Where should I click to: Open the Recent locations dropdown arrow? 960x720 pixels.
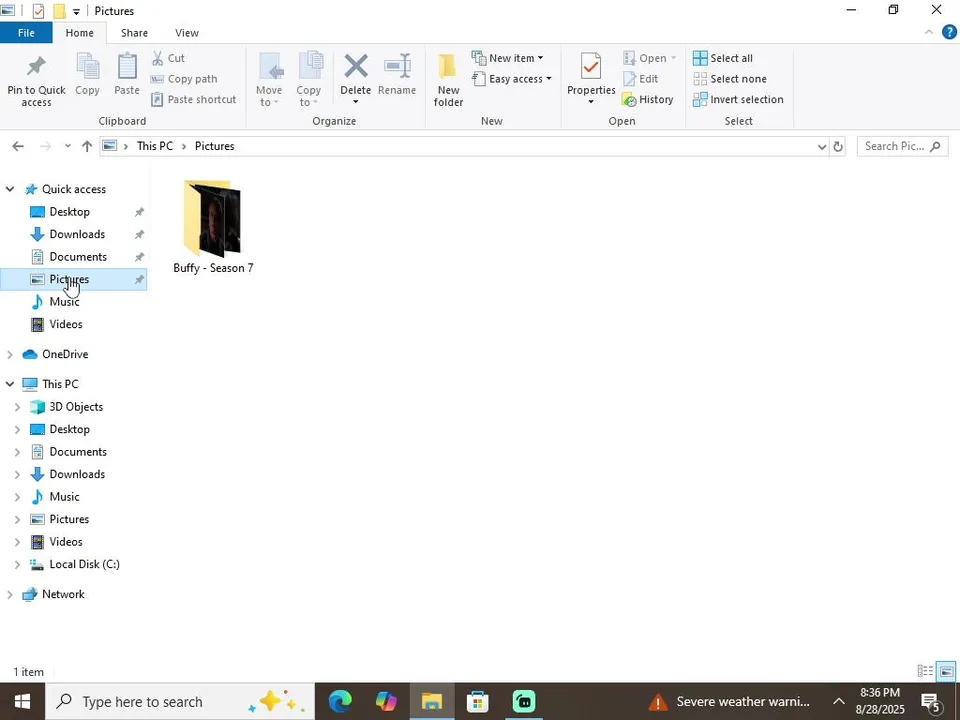(x=67, y=146)
